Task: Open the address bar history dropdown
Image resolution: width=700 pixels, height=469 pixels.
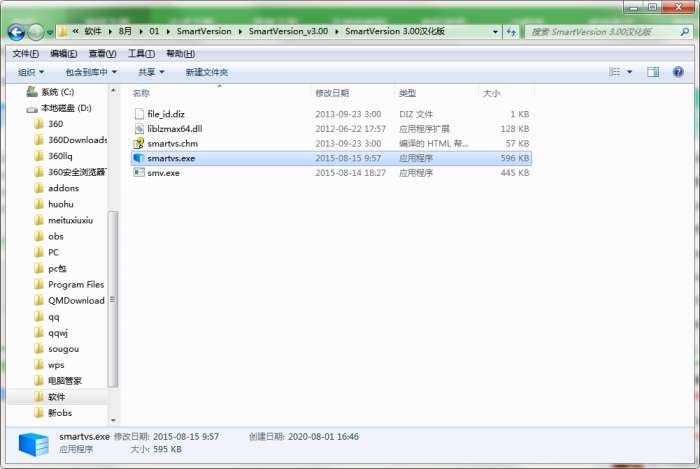Action: pos(495,32)
